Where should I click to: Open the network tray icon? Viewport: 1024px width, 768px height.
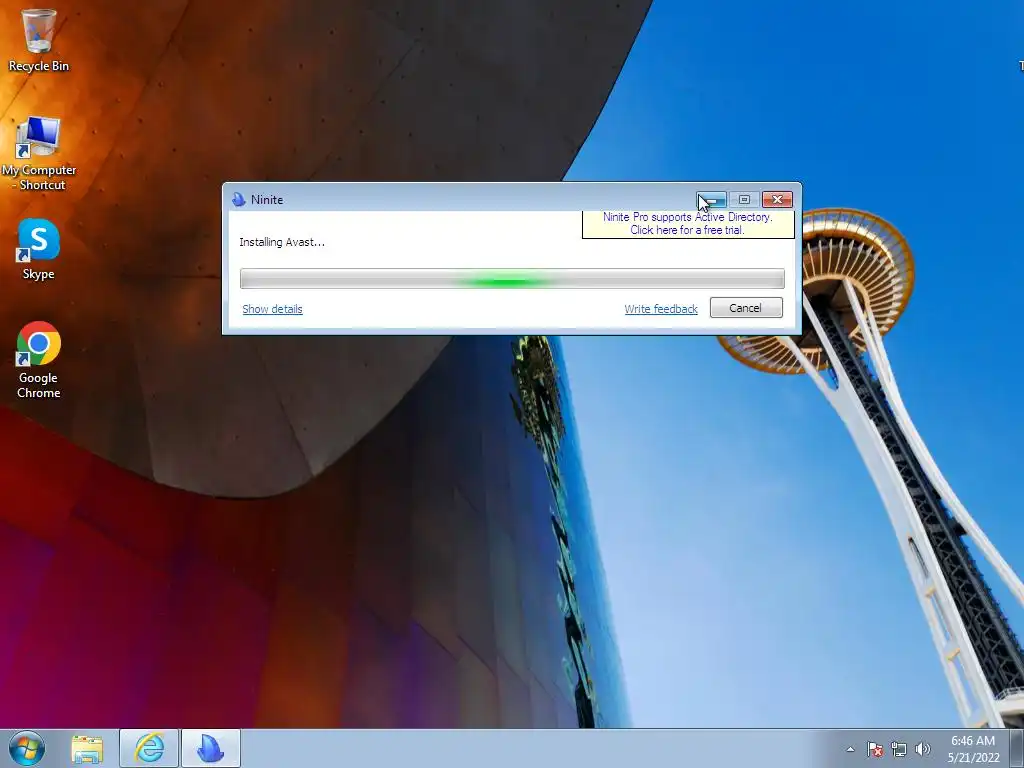coord(899,749)
